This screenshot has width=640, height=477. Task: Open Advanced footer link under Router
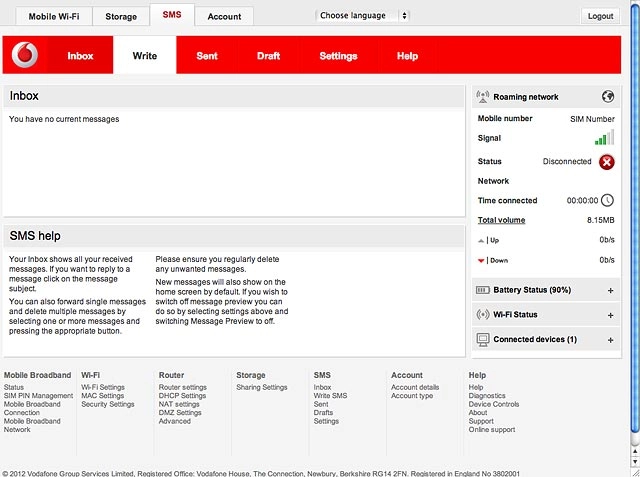click(x=175, y=421)
